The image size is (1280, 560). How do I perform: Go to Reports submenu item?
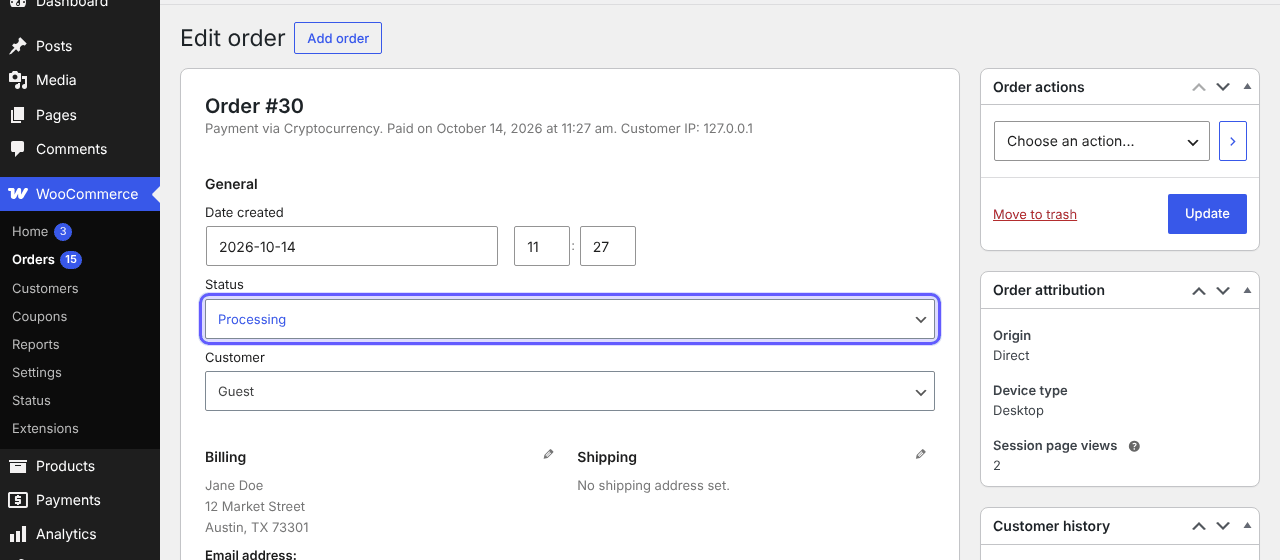coord(36,344)
